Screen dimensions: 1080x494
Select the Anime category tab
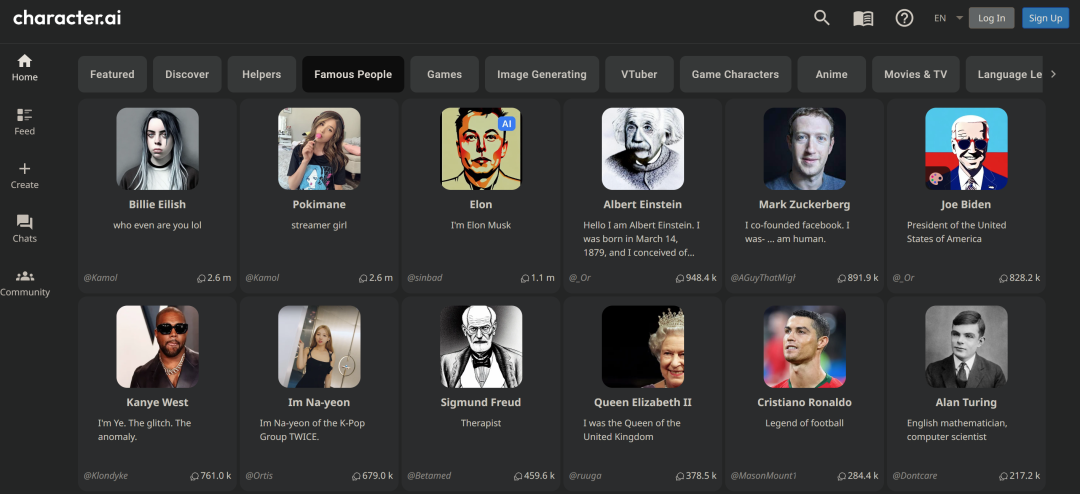[x=831, y=74]
